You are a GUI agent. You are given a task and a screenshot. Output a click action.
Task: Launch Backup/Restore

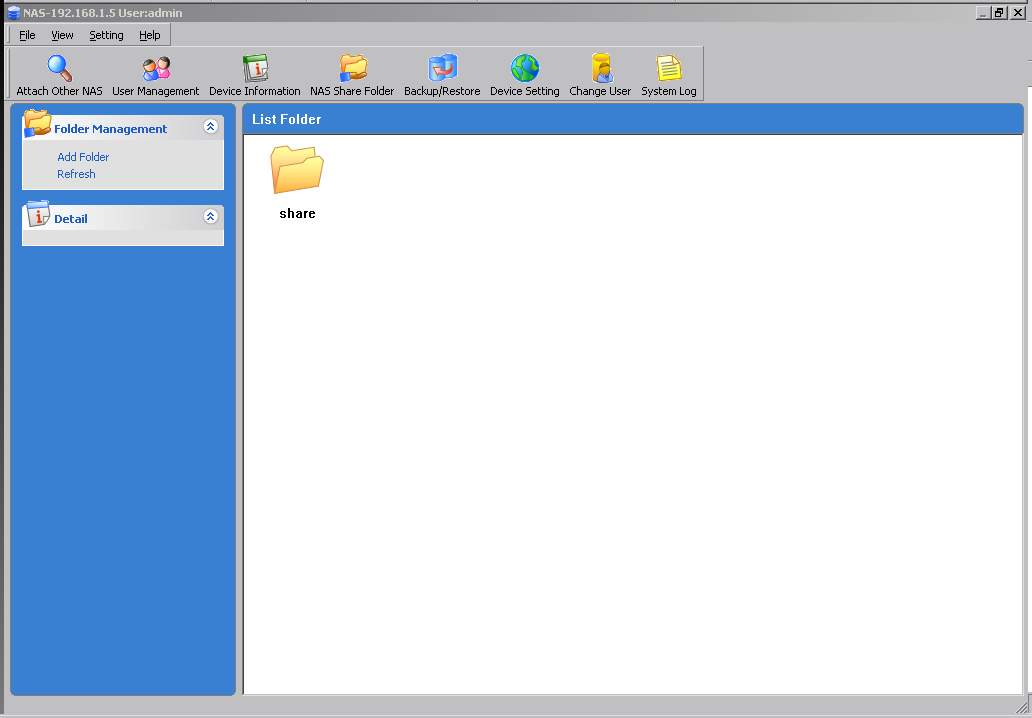click(x=442, y=75)
